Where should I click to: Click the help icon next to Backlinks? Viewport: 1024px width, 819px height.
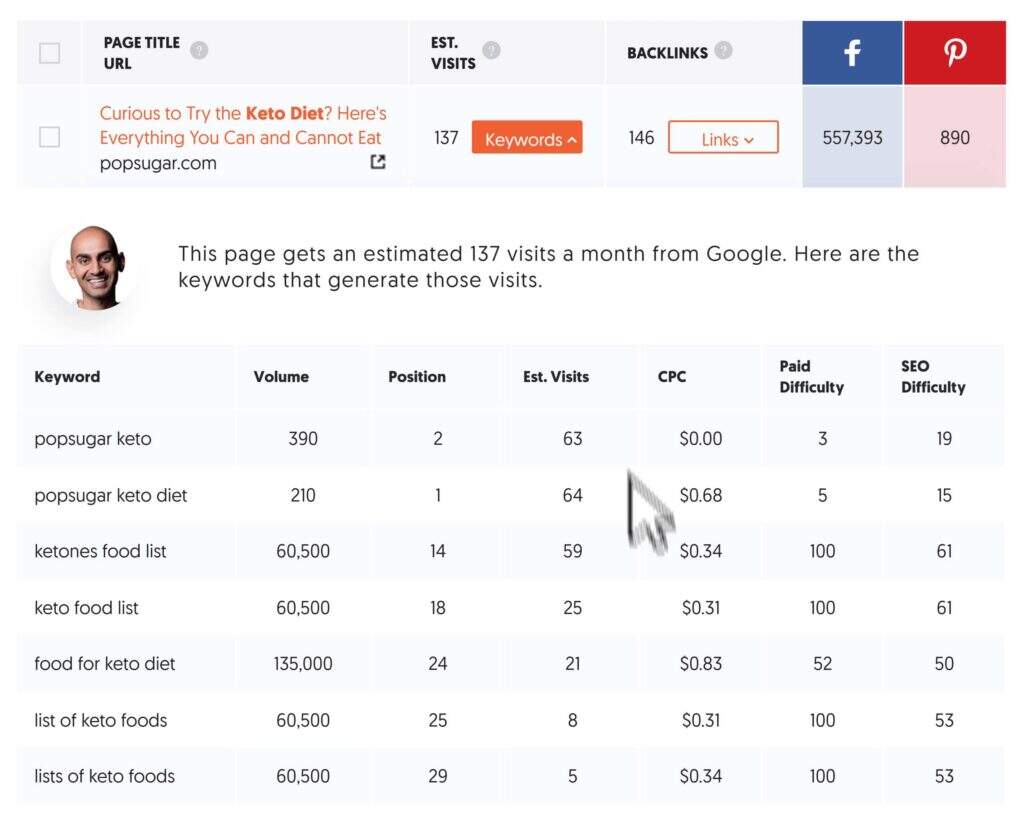coord(724,50)
